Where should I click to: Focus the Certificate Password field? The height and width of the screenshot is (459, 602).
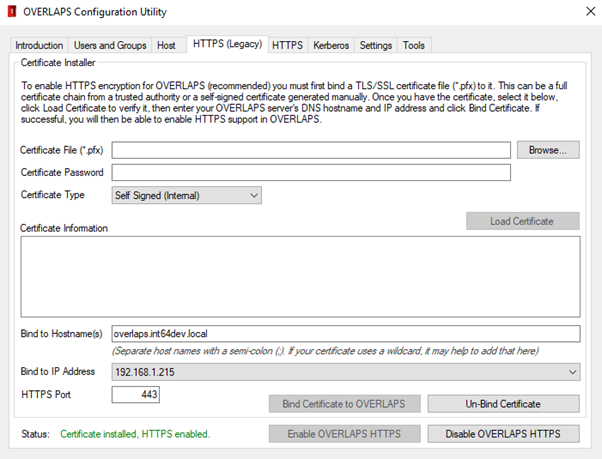[x=311, y=173]
